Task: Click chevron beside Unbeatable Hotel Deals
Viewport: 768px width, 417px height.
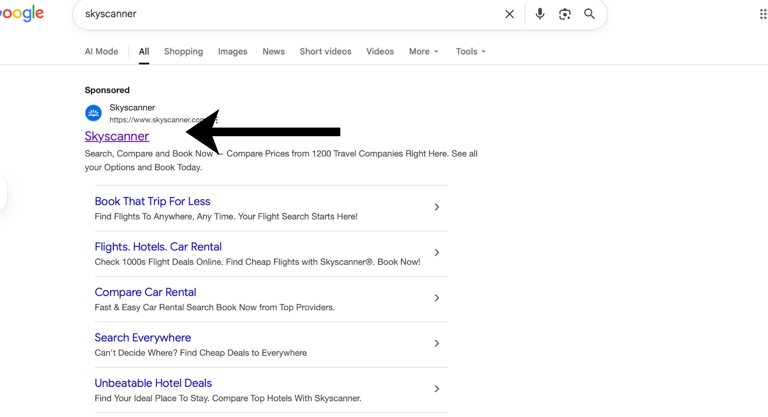Action: pyautogui.click(x=436, y=389)
